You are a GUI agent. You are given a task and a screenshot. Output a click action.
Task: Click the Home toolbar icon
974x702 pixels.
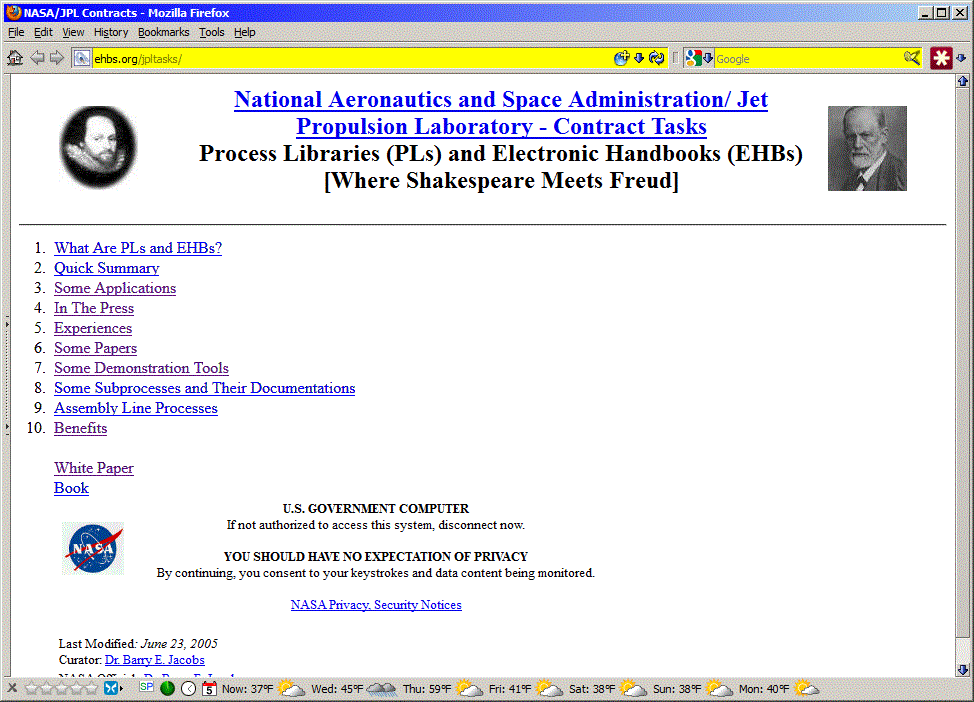[x=15, y=58]
